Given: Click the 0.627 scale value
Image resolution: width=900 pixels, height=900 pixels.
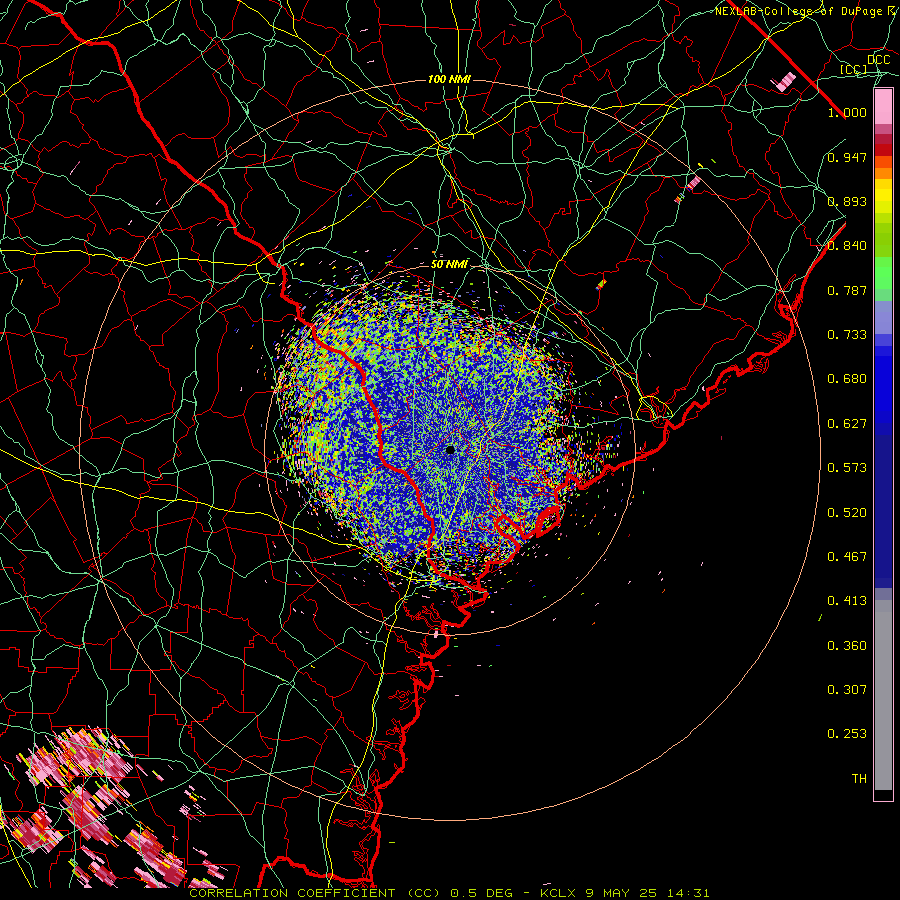Looking at the screenshot, I should pyautogui.click(x=847, y=424).
